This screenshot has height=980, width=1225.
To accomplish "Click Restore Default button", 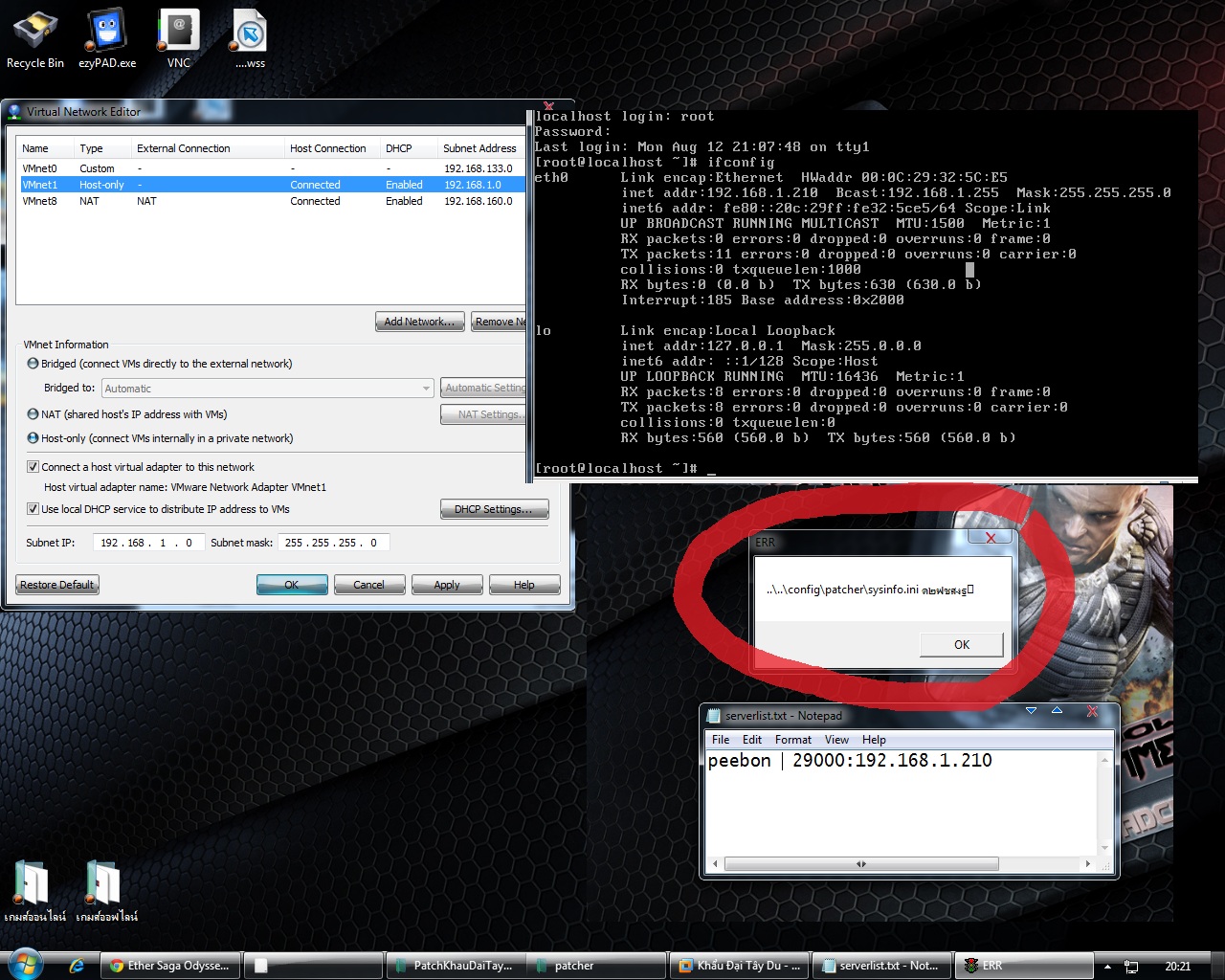I will pyautogui.click(x=57, y=585).
